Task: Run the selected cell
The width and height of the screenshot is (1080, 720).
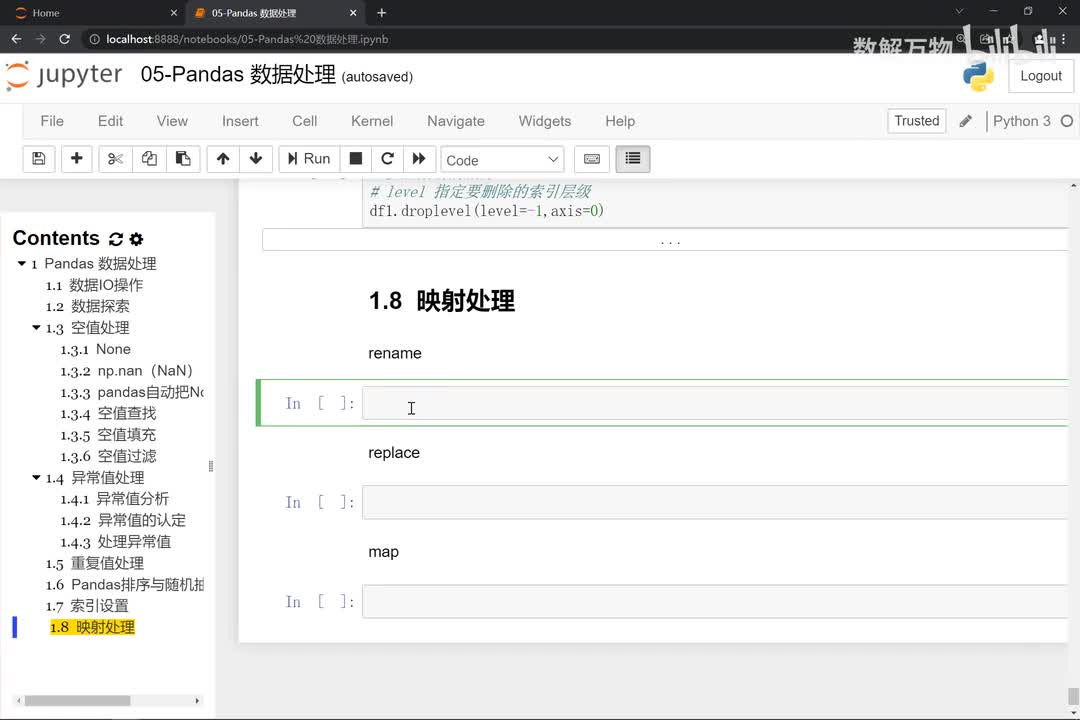Action: pos(309,159)
